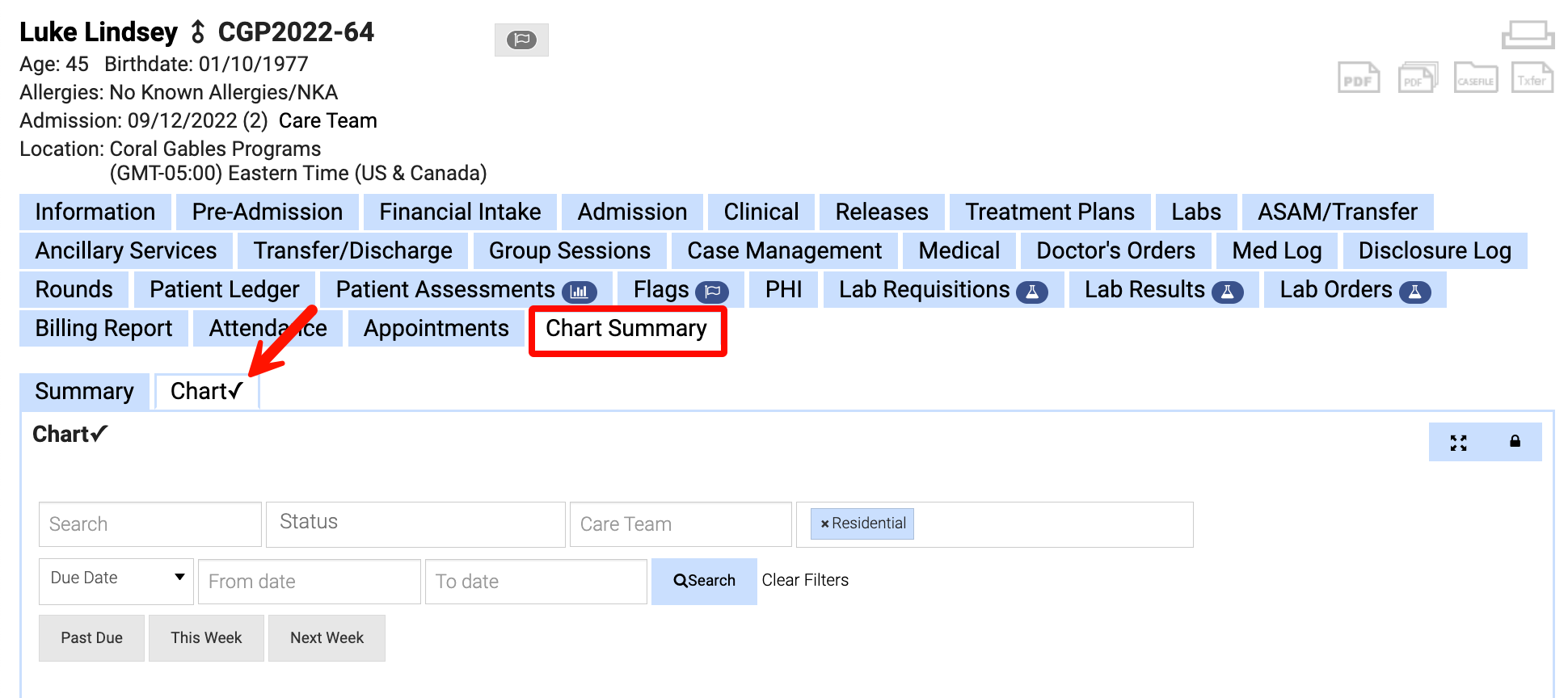The width and height of the screenshot is (1568, 698).
Task: Click the Txfer document icon
Action: tap(1532, 78)
